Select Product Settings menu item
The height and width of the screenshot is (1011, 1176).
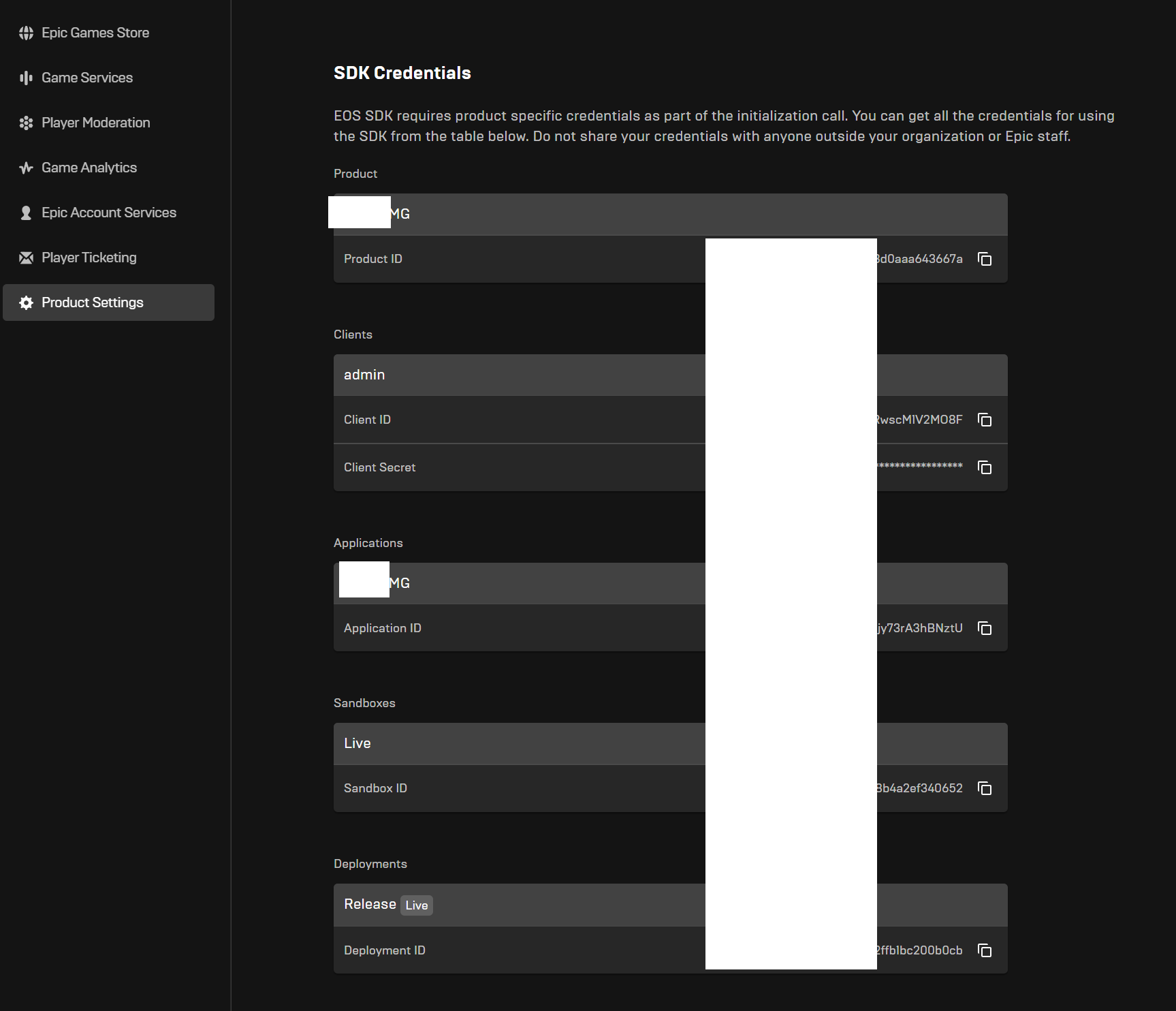[x=108, y=302]
